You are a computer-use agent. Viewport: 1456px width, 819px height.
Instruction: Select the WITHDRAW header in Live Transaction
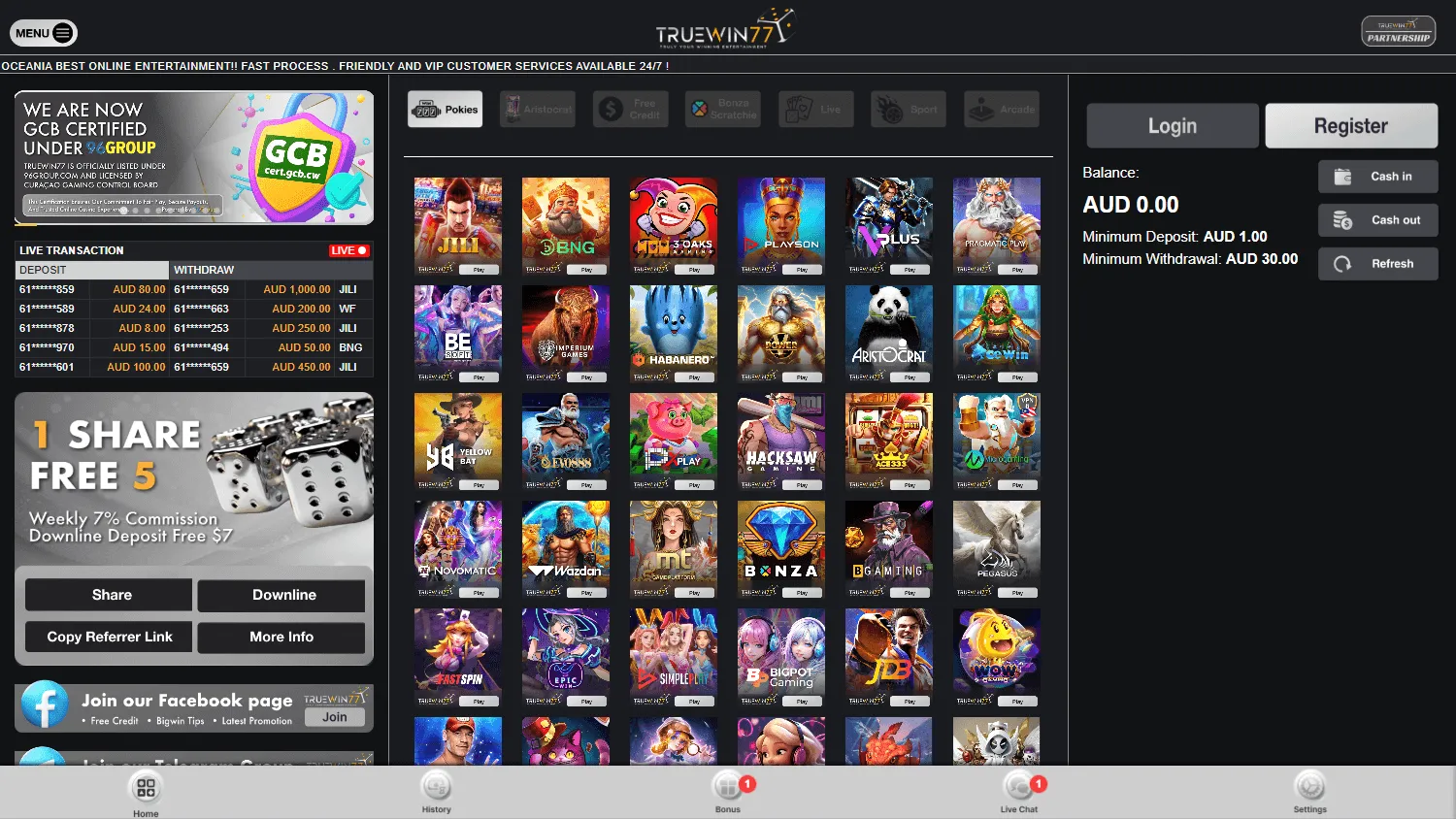(x=272, y=270)
